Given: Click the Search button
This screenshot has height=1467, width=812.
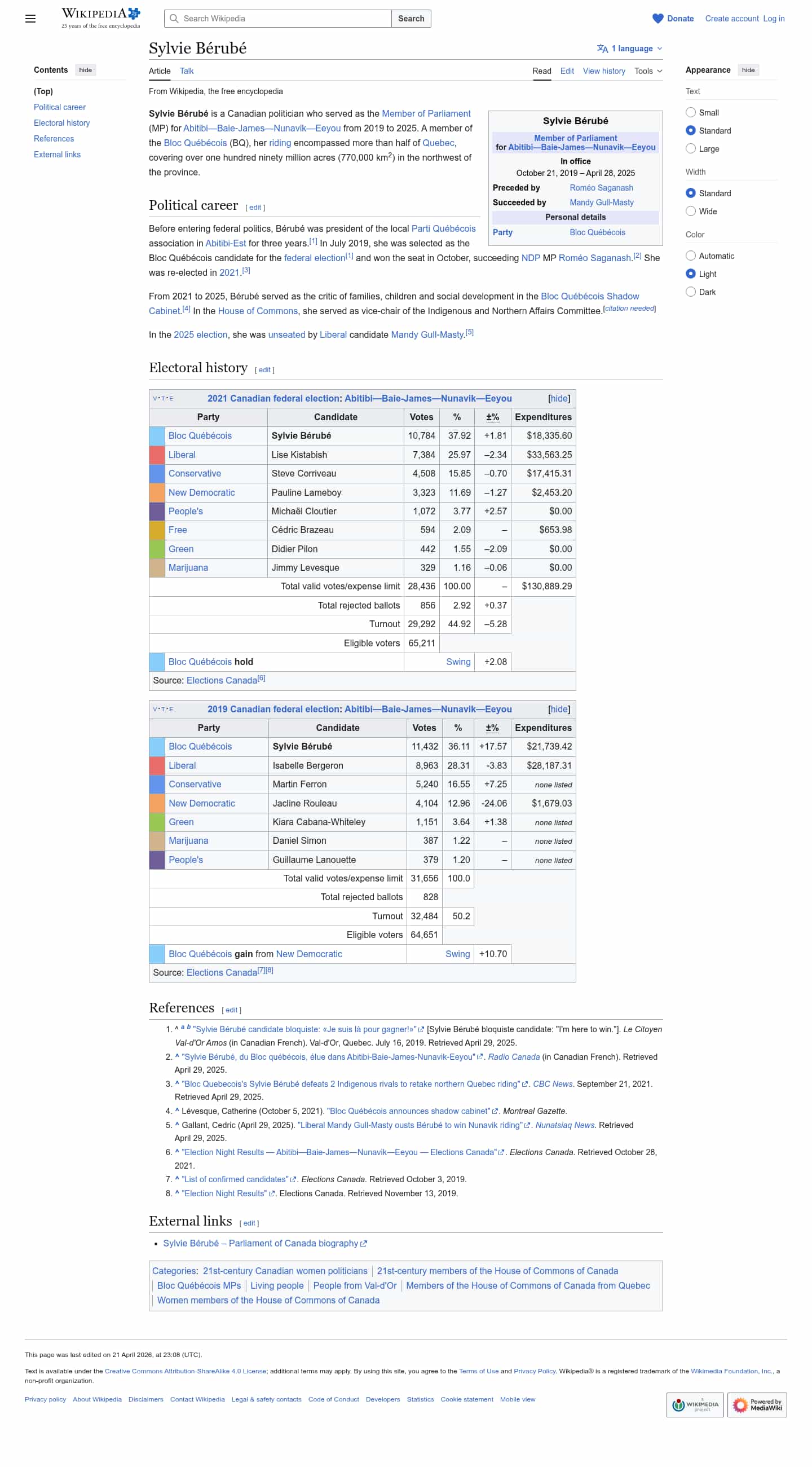Looking at the screenshot, I should [x=411, y=19].
